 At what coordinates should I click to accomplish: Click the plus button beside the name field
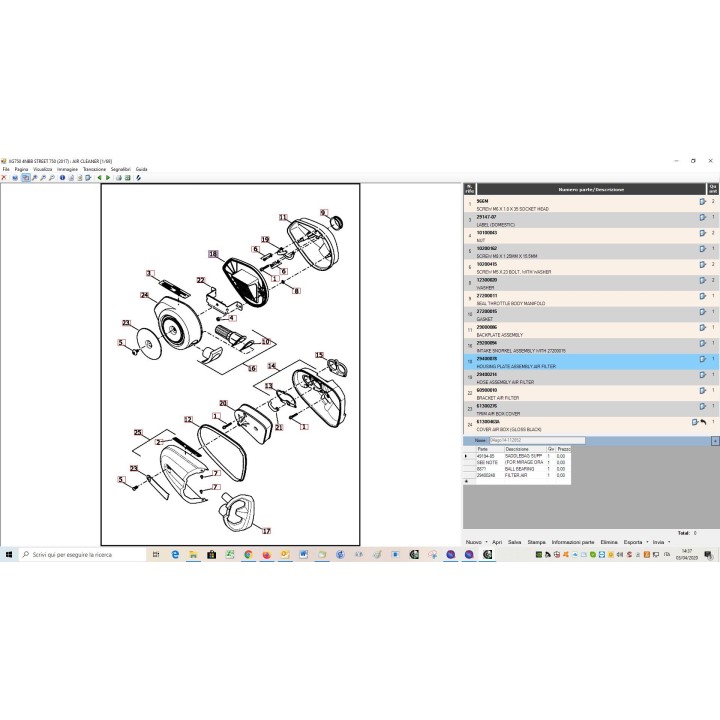click(x=715, y=441)
